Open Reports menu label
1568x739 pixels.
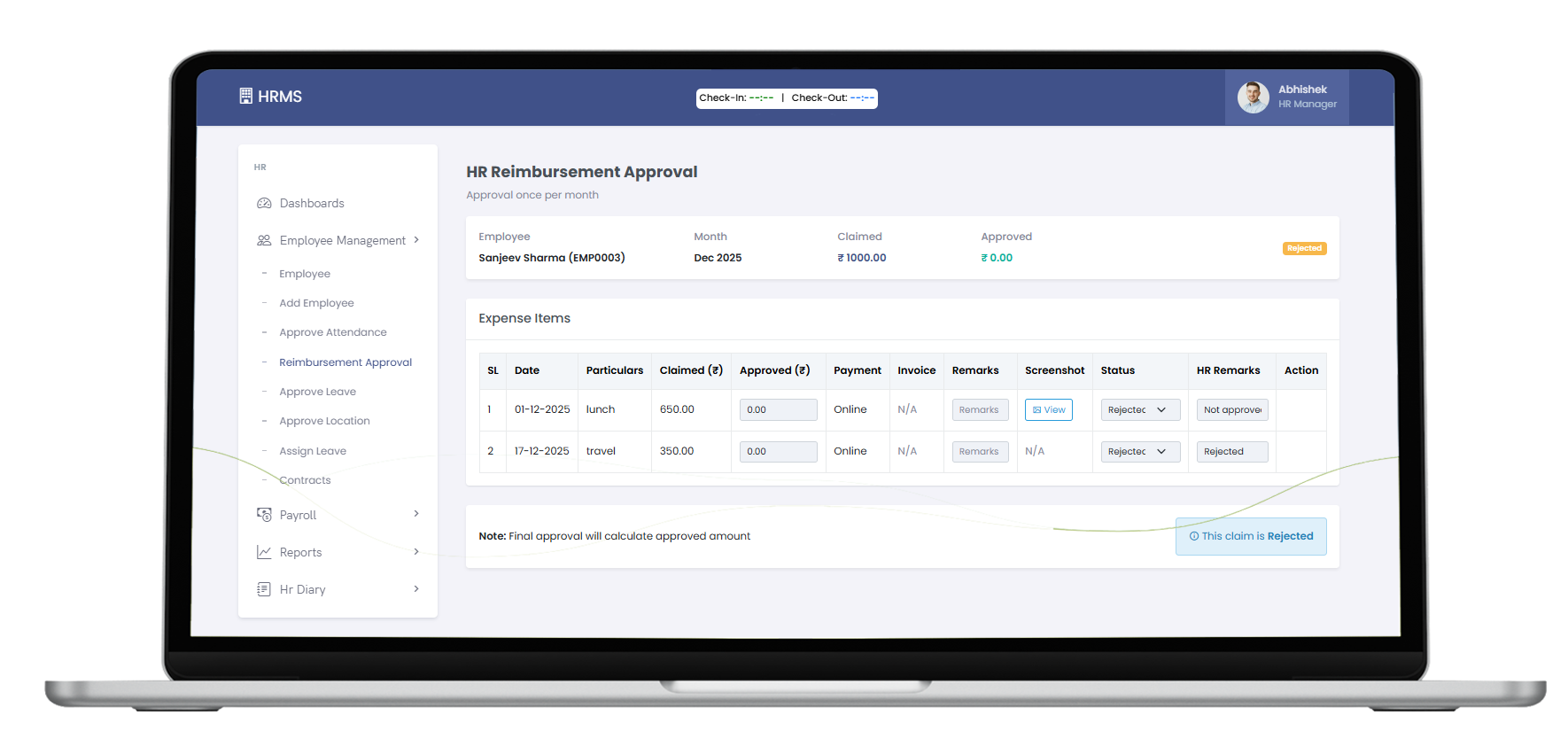click(300, 552)
